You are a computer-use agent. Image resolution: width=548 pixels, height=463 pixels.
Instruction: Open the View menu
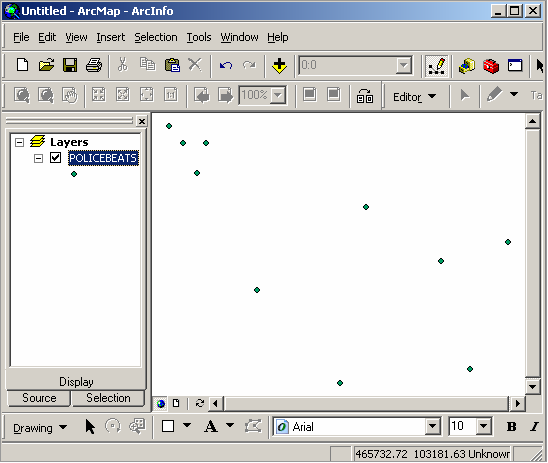76,37
